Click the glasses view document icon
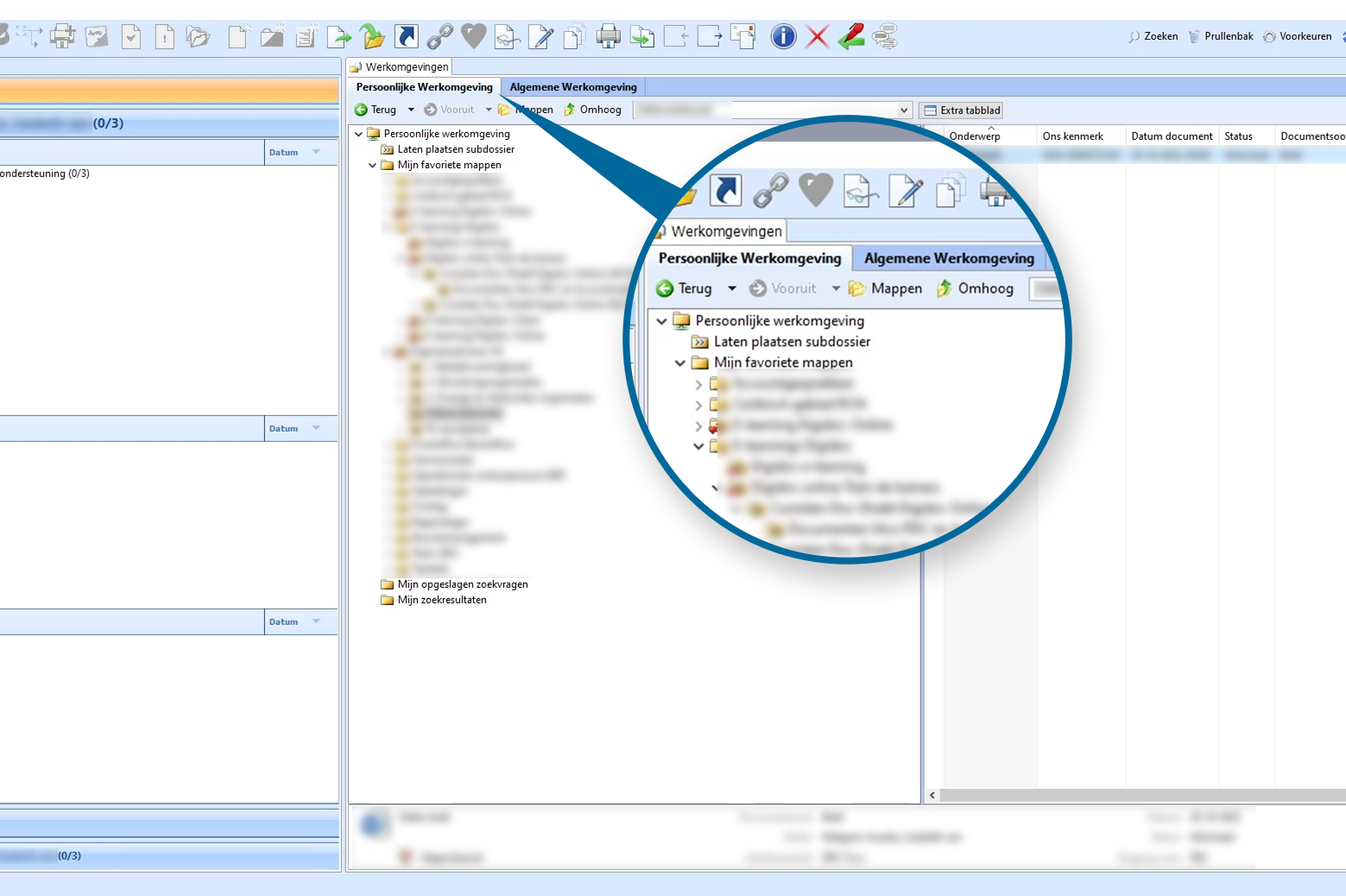 [507, 36]
